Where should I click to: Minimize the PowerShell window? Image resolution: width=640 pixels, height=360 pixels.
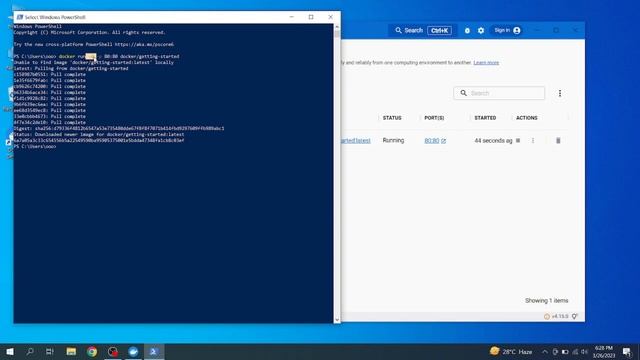point(291,17)
